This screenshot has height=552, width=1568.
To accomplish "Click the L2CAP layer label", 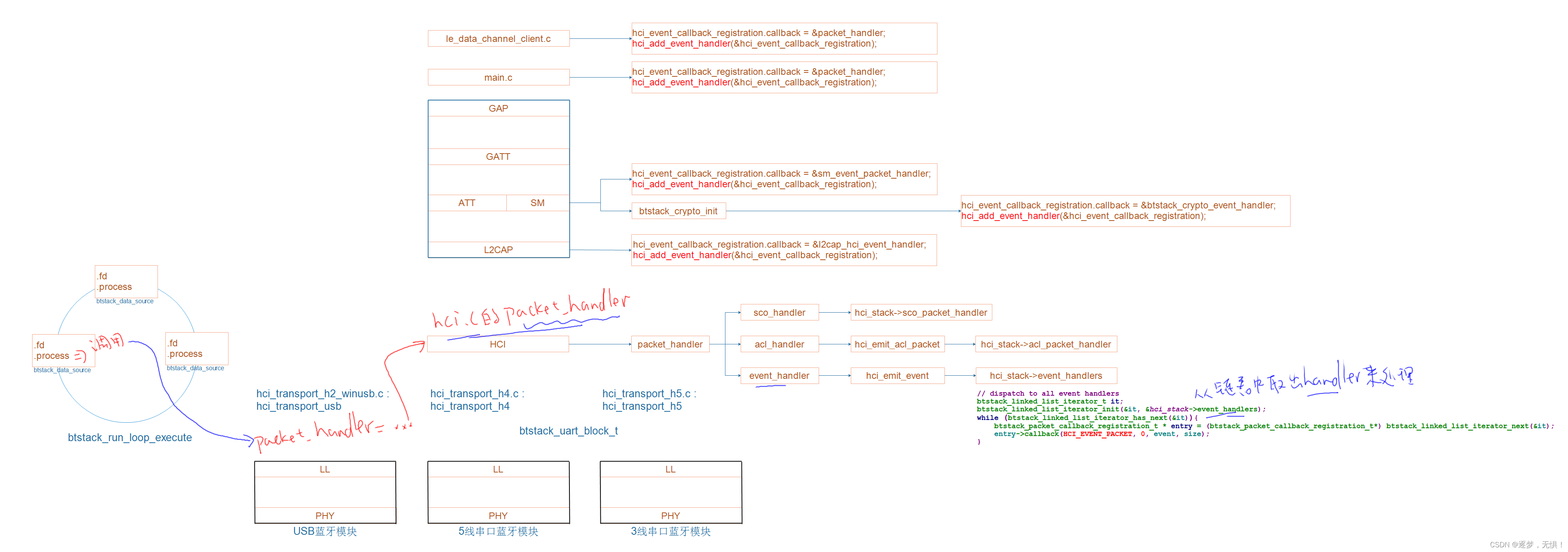I will pyautogui.click(x=498, y=250).
